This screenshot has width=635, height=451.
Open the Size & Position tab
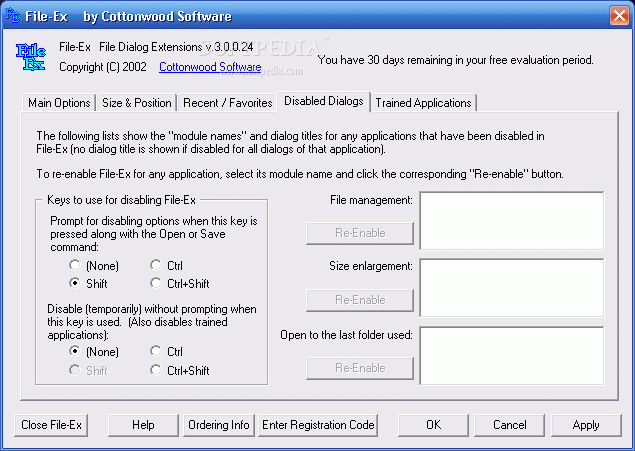[x=137, y=103]
